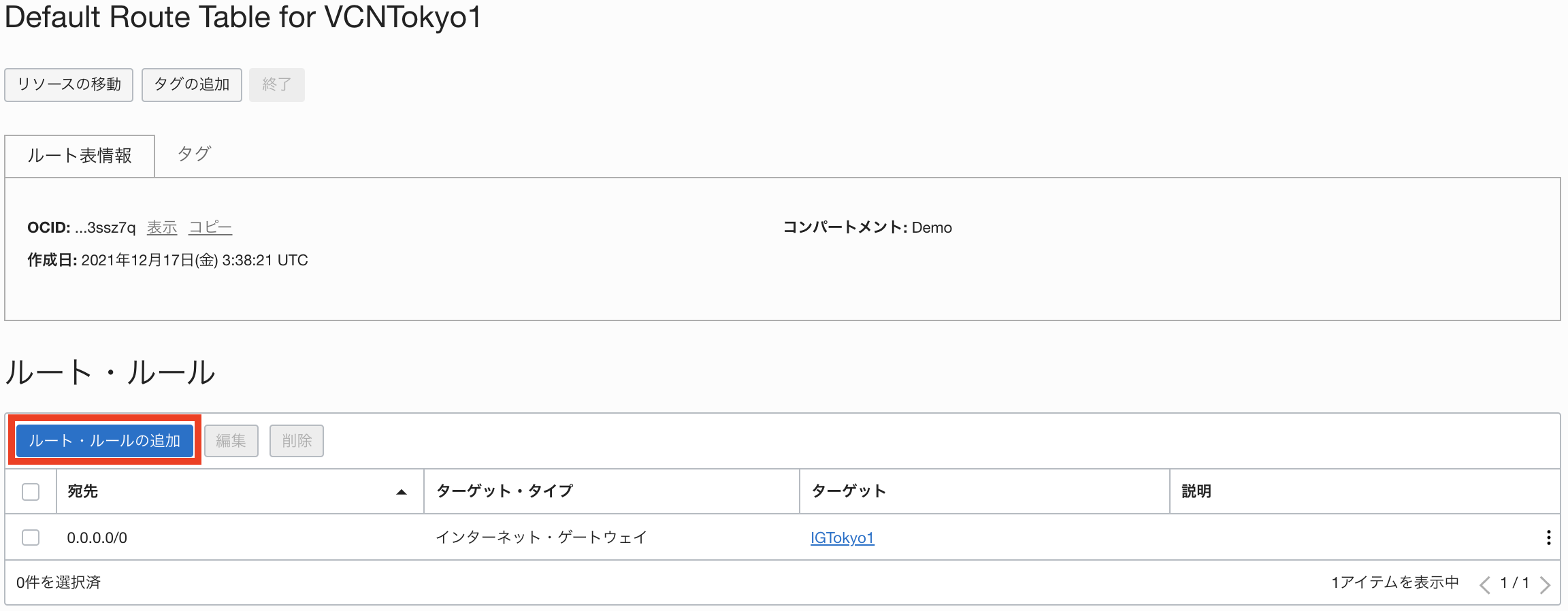
Task: Click the タグの追加 button
Action: tap(191, 84)
